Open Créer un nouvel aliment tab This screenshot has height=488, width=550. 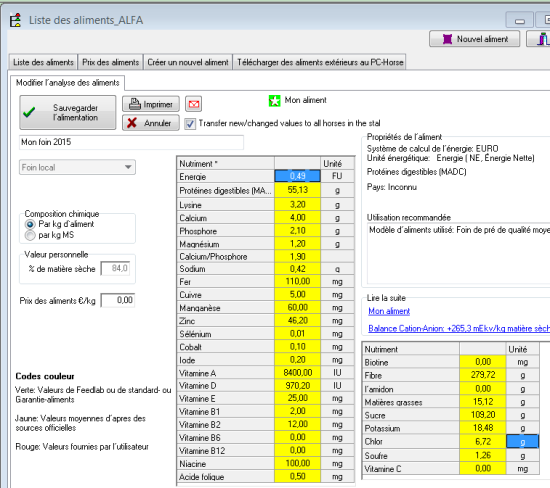[188, 62]
